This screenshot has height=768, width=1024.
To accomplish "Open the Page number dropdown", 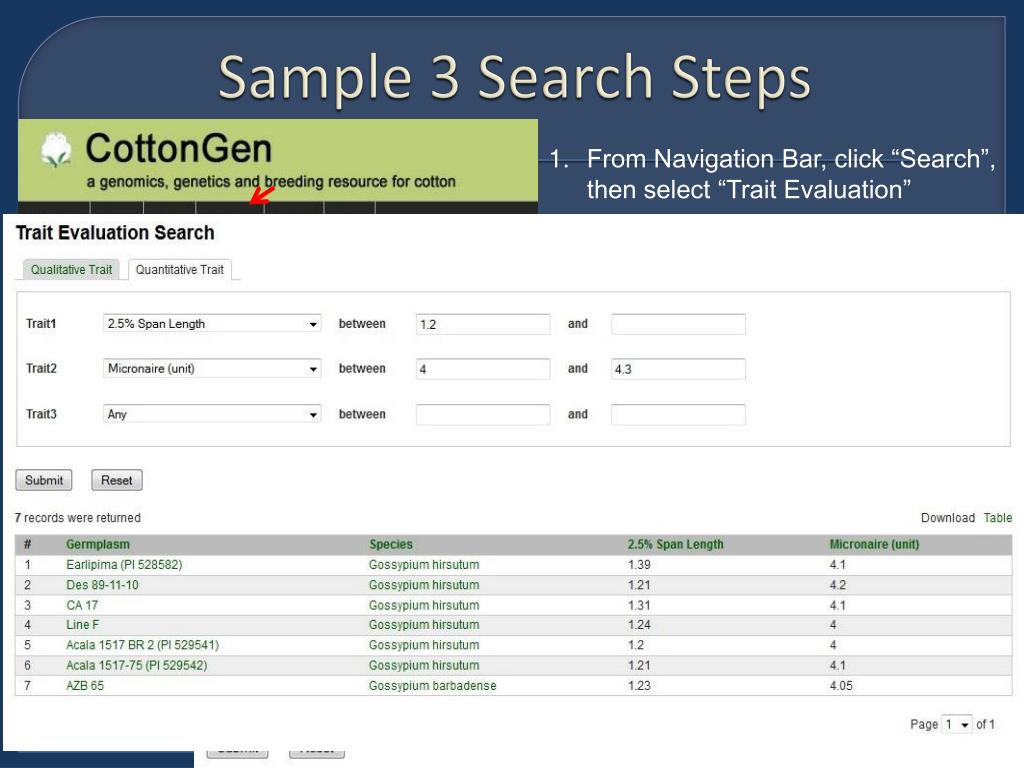I will tap(957, 724).
